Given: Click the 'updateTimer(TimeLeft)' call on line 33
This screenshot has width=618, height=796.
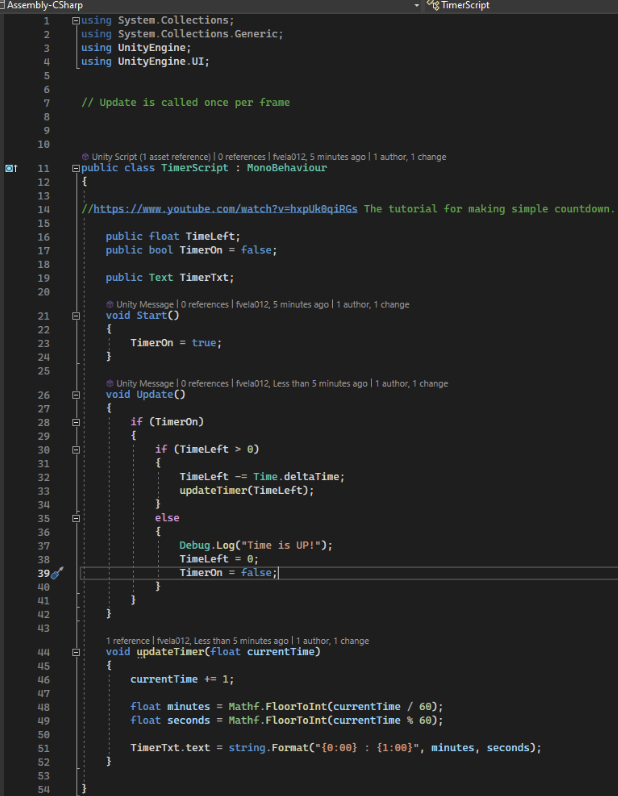Looking at the screenshot, I should pos(246,491).
